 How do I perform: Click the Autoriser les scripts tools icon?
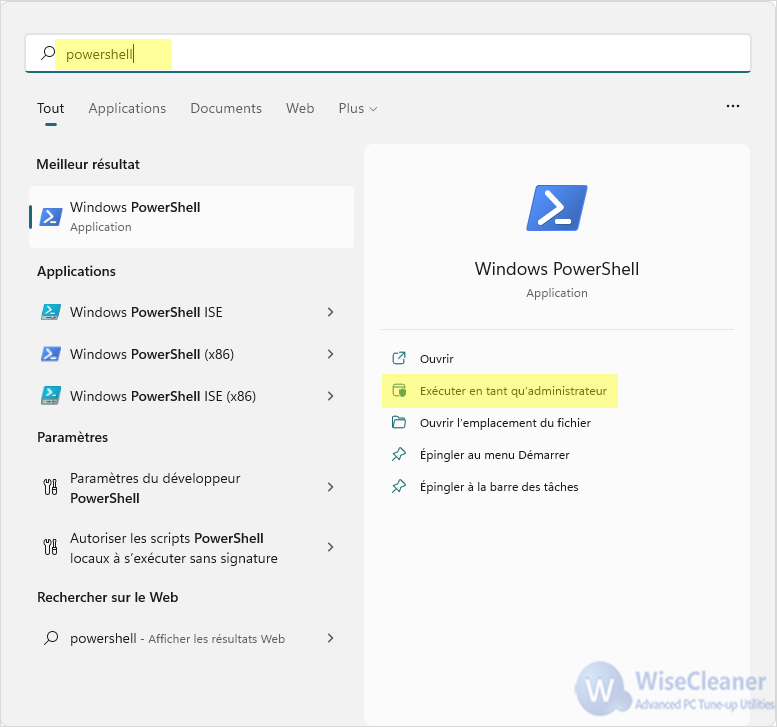click(51, 547)
